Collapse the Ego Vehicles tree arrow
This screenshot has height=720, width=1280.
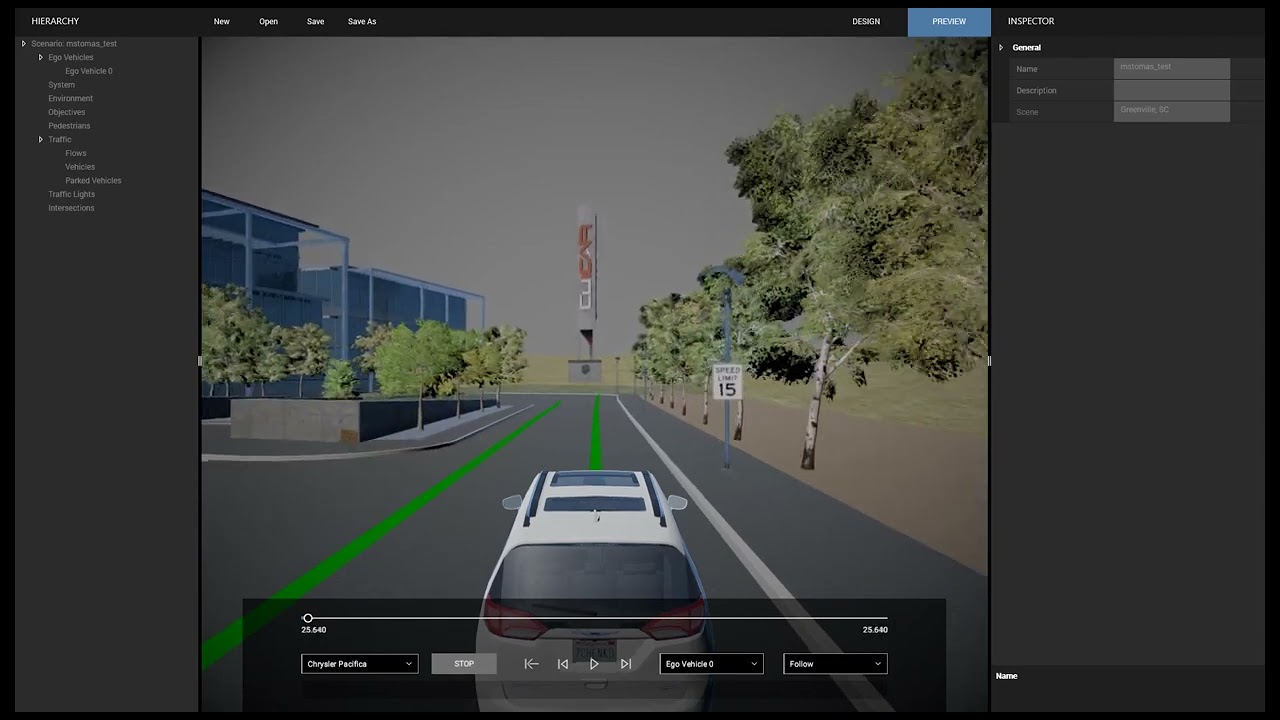coord(41,57)
